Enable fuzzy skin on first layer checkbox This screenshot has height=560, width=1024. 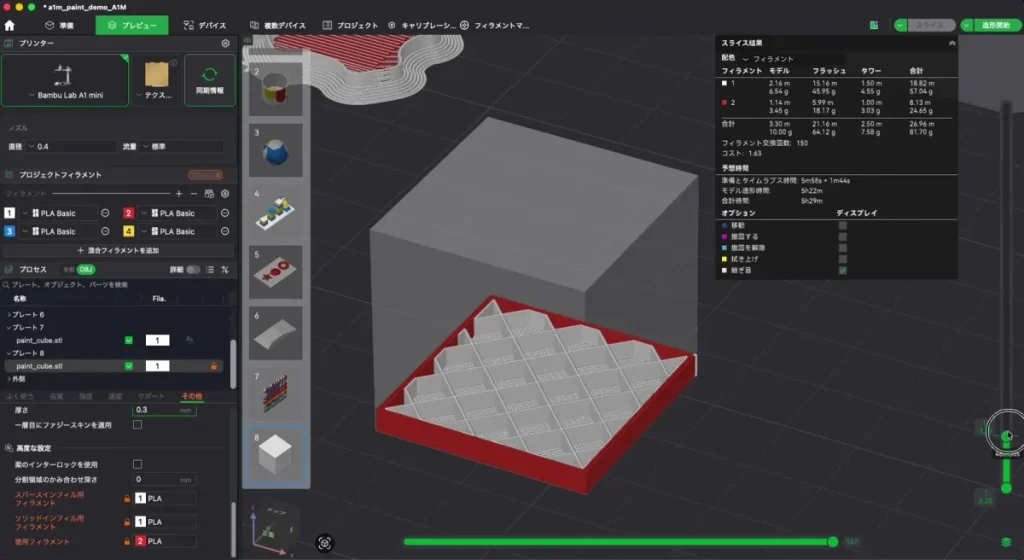(137, 425)
